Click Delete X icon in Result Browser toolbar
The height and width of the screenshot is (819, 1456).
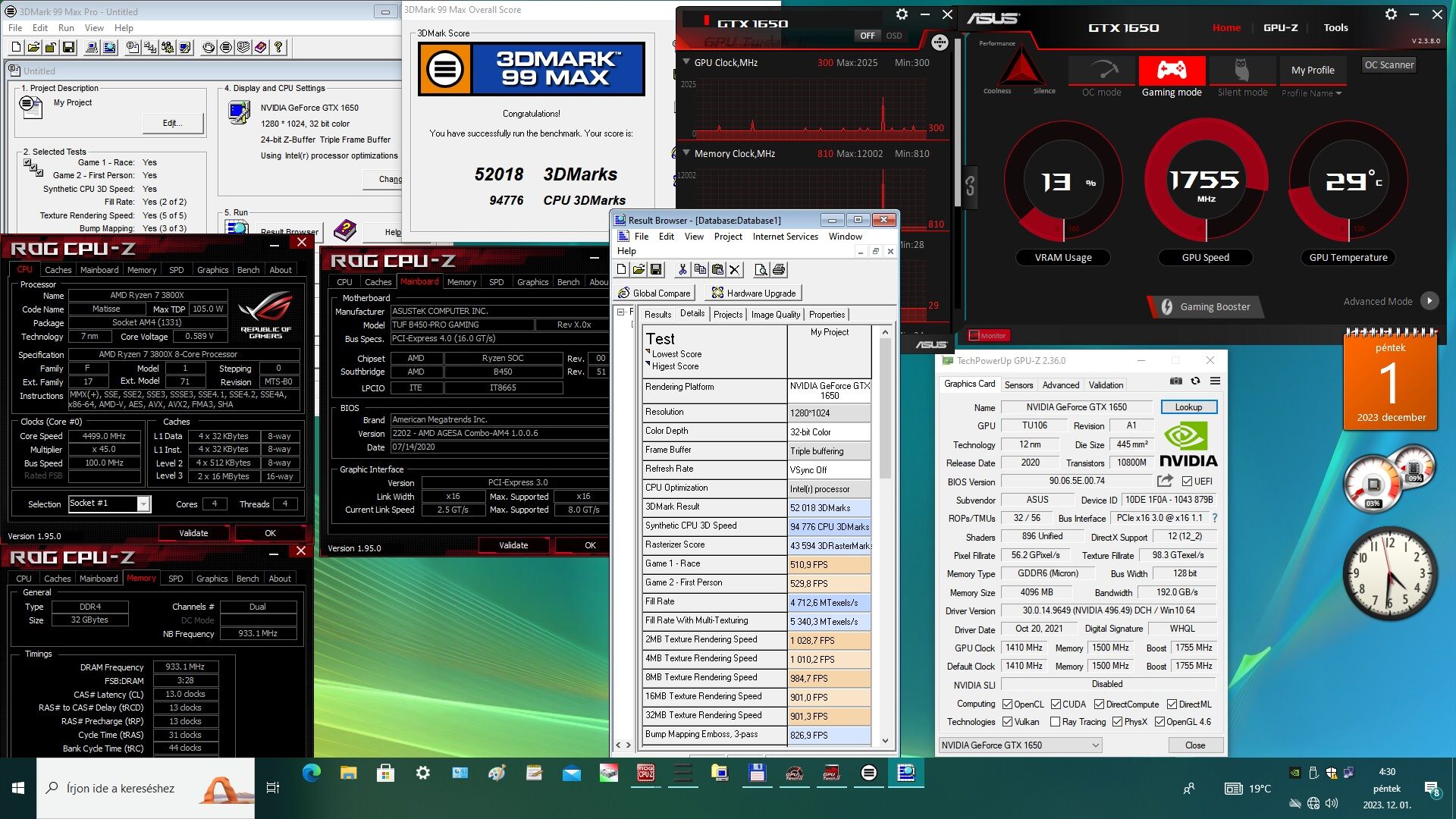(x=734, y=269)
